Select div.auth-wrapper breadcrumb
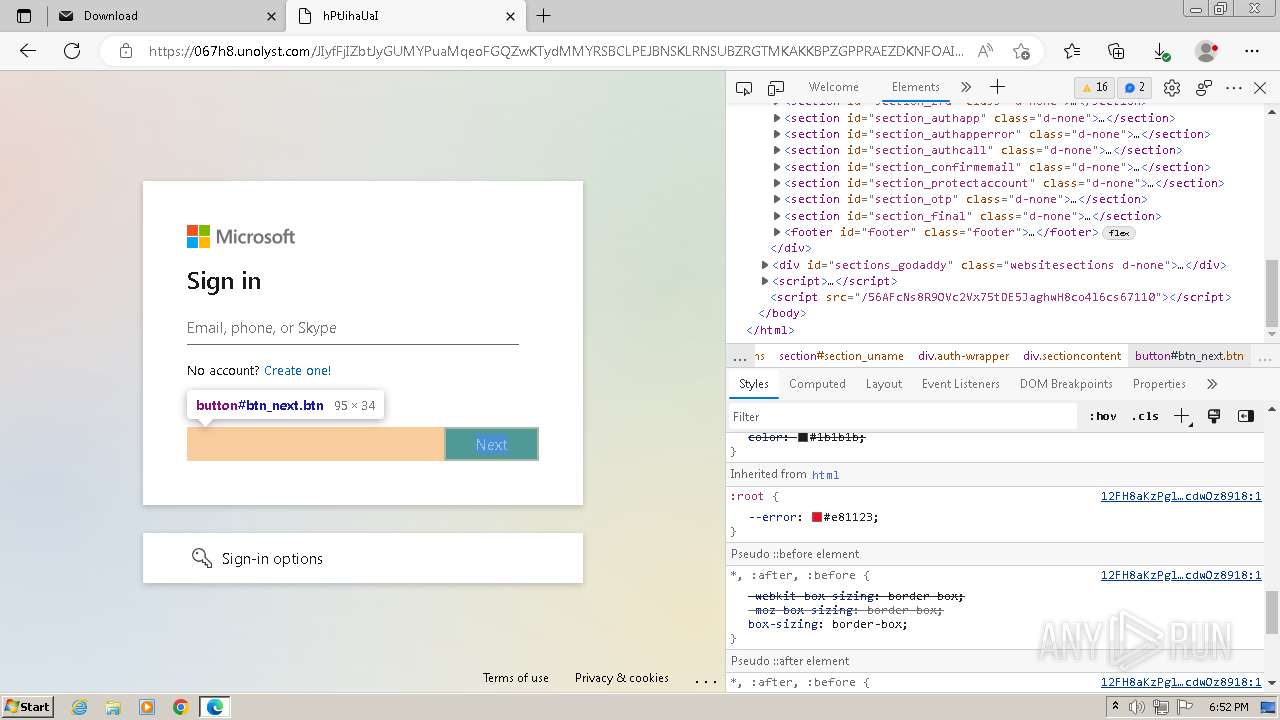The width and height of the screenshot is (1280, 720). click(x=964, y=356)
